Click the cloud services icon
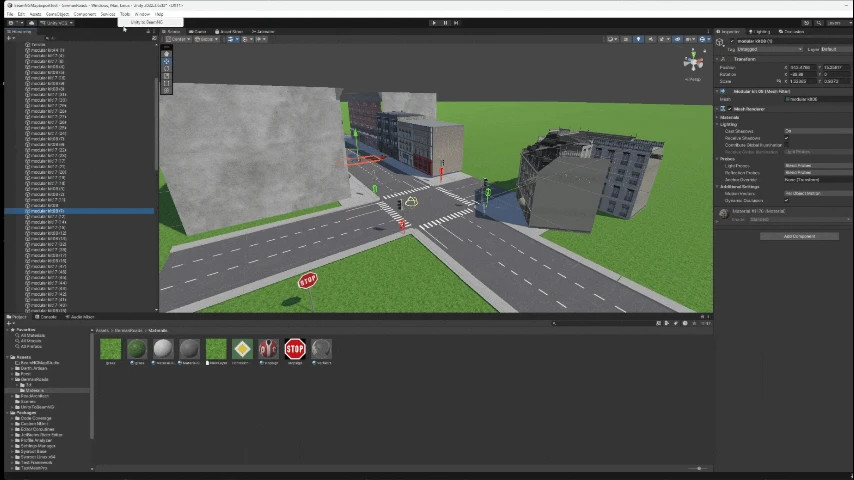 pos(31,23)
